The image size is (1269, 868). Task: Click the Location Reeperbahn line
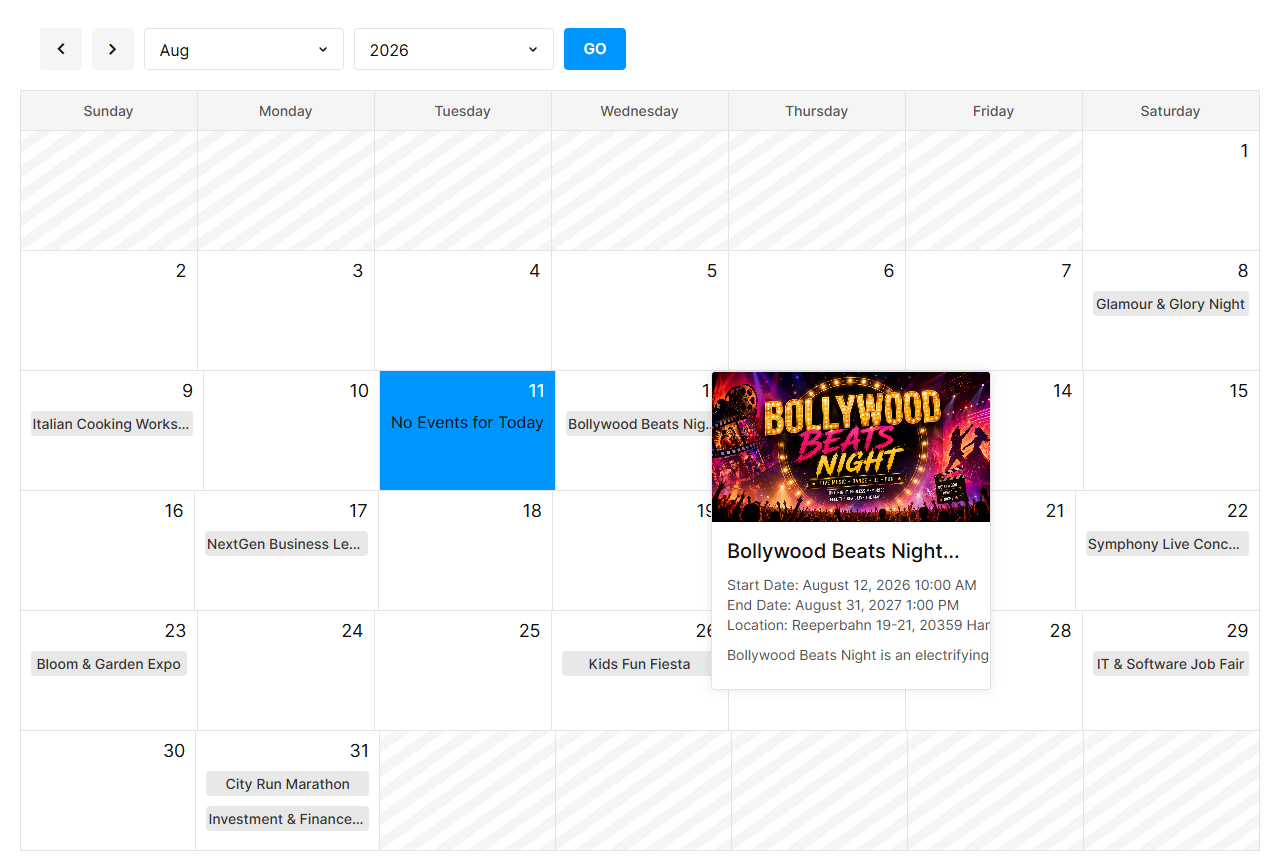[858, 625]
